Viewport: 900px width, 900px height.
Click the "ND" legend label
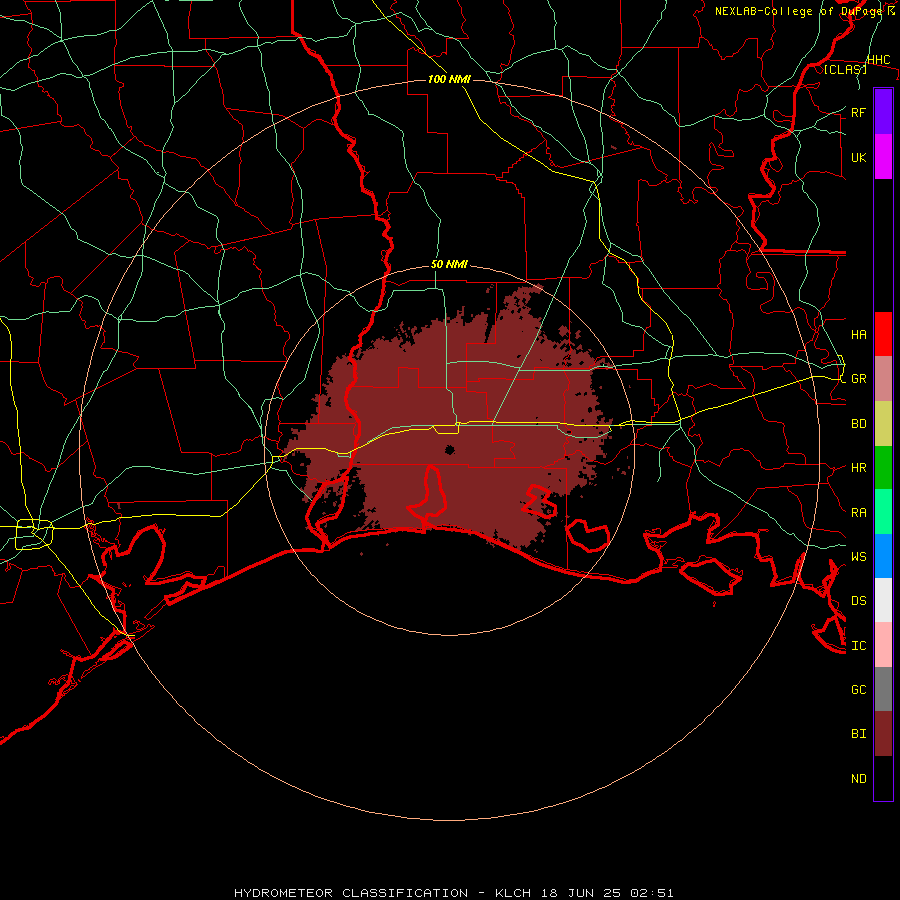click(x=859, y=779)
